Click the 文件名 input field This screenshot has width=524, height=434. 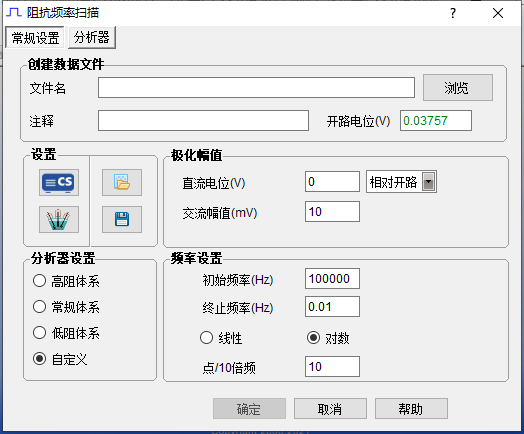256,88
